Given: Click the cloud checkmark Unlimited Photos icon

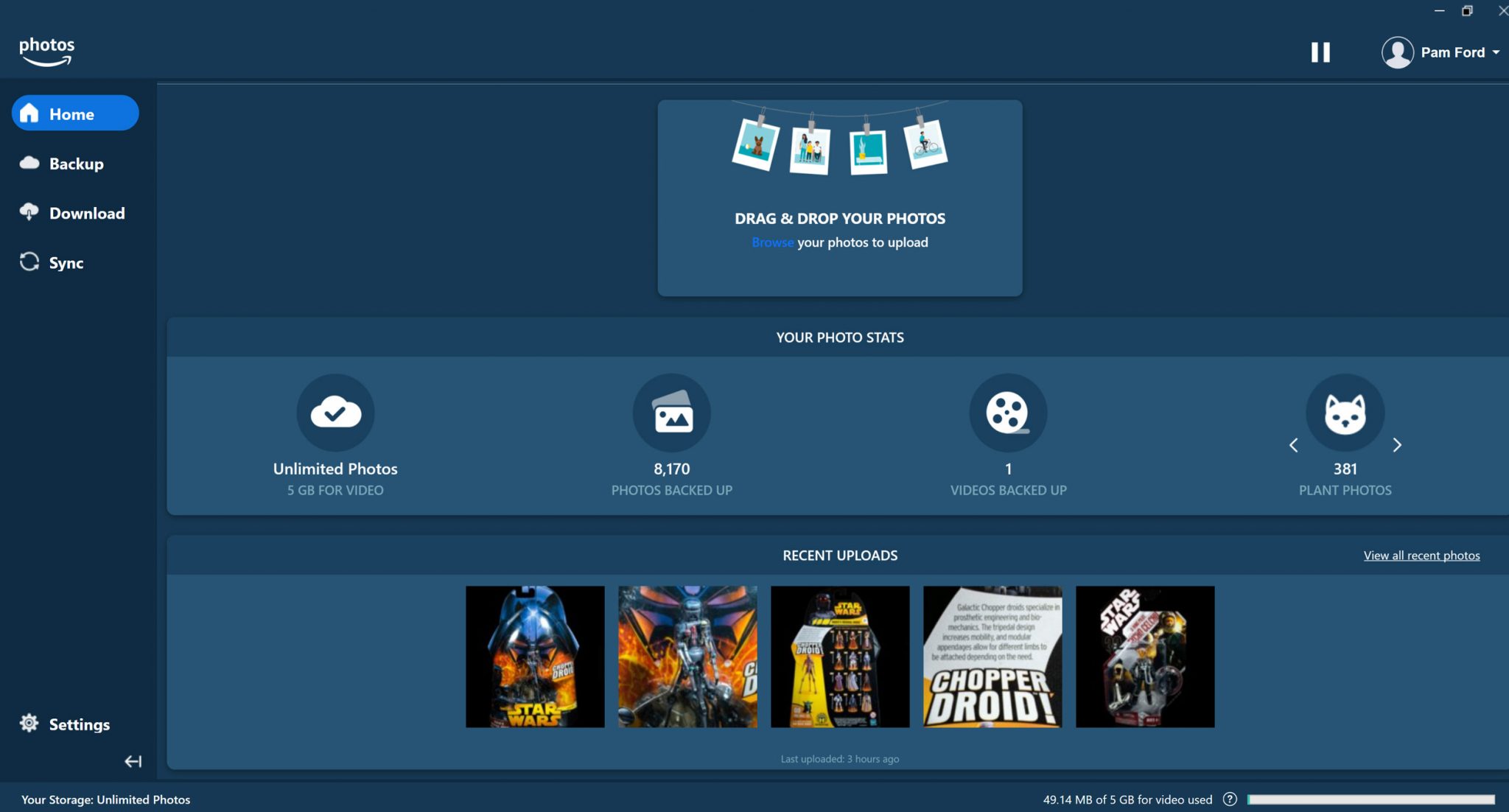Looking at the screenshot, I should coord(335,413).
